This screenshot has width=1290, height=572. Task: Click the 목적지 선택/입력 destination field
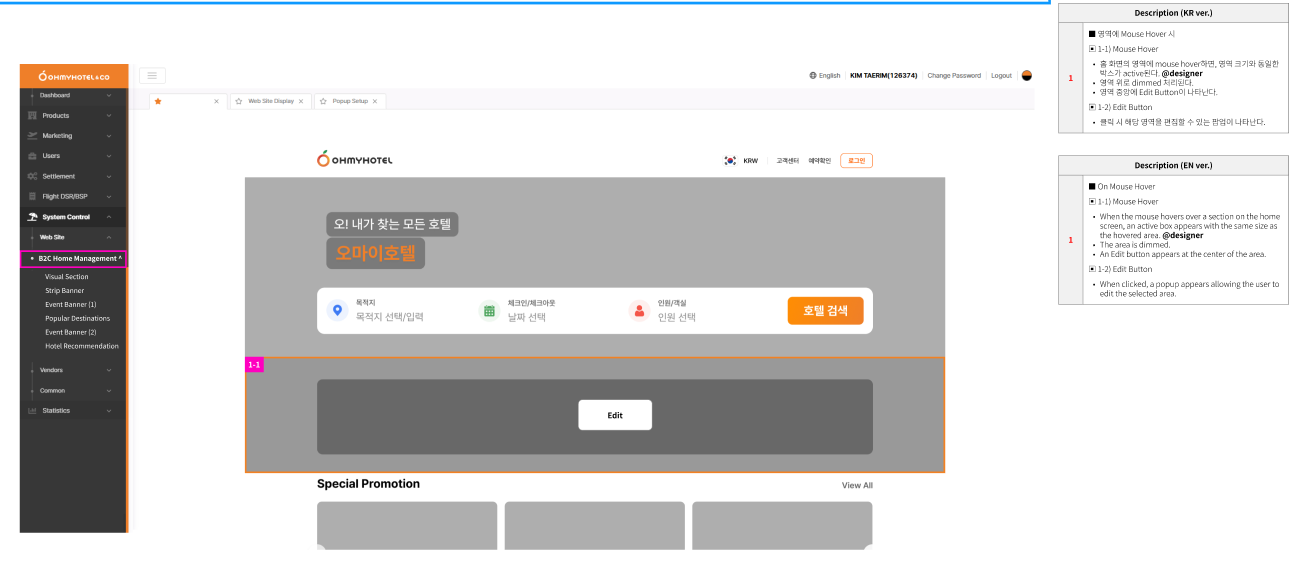click(x=390, y=317)
